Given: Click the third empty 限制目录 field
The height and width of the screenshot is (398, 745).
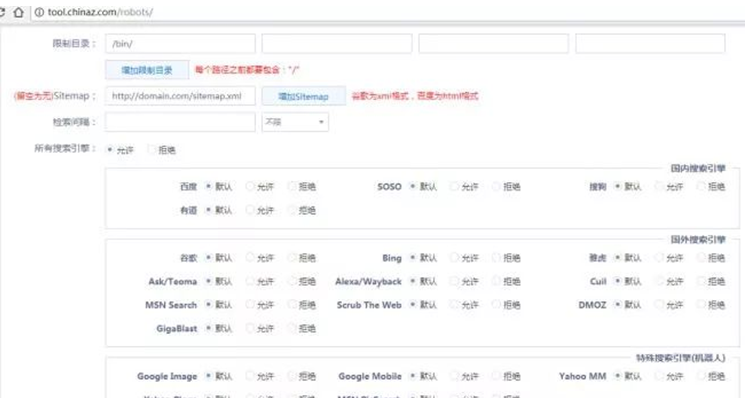Looking at the screenshot, I should point(494,44).
